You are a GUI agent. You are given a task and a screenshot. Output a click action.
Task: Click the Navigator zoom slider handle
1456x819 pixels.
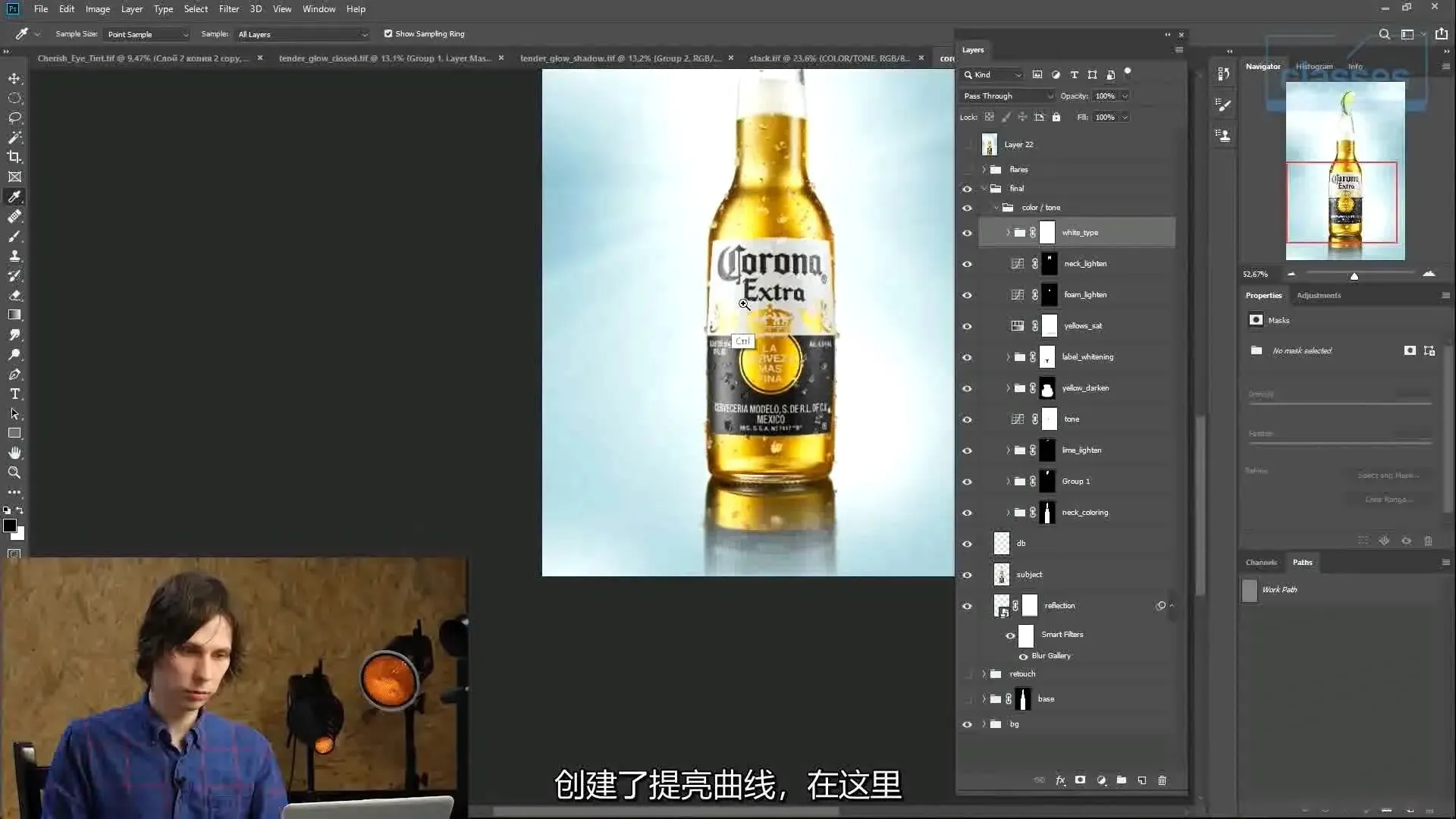click(x=1354, y=276)
